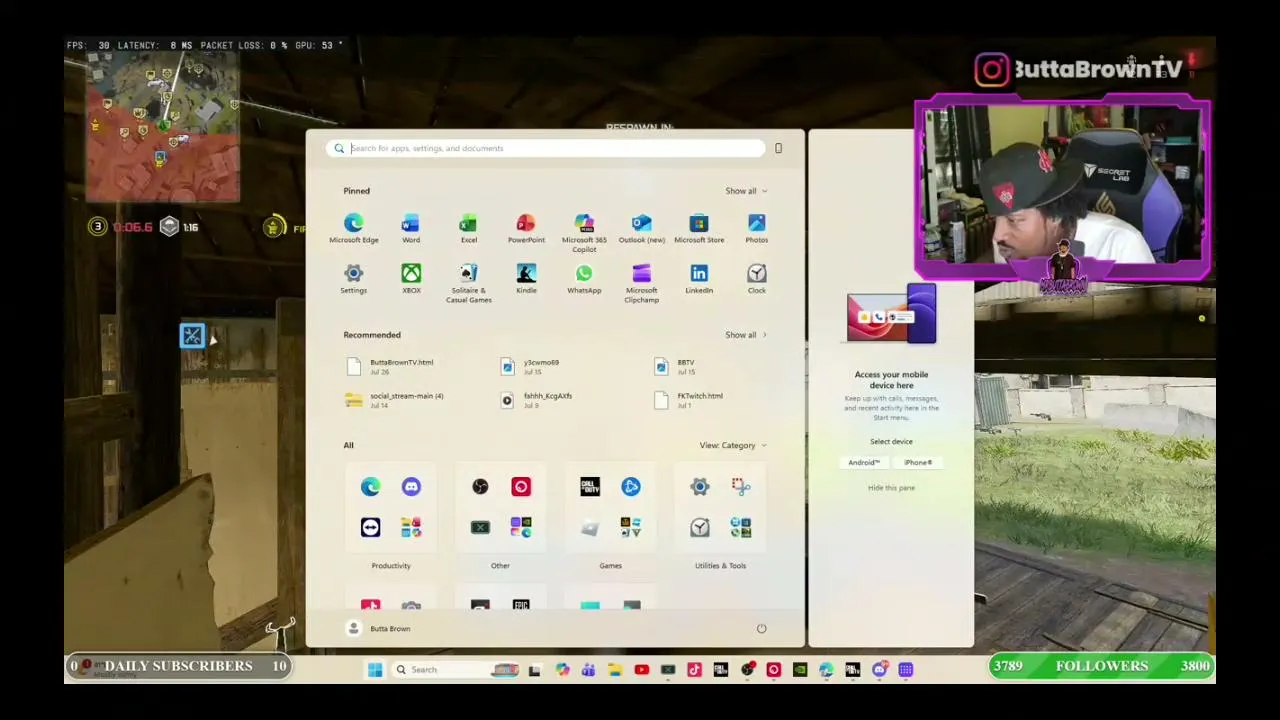Open PowerPoint pinned app

(x=526, y=228)
